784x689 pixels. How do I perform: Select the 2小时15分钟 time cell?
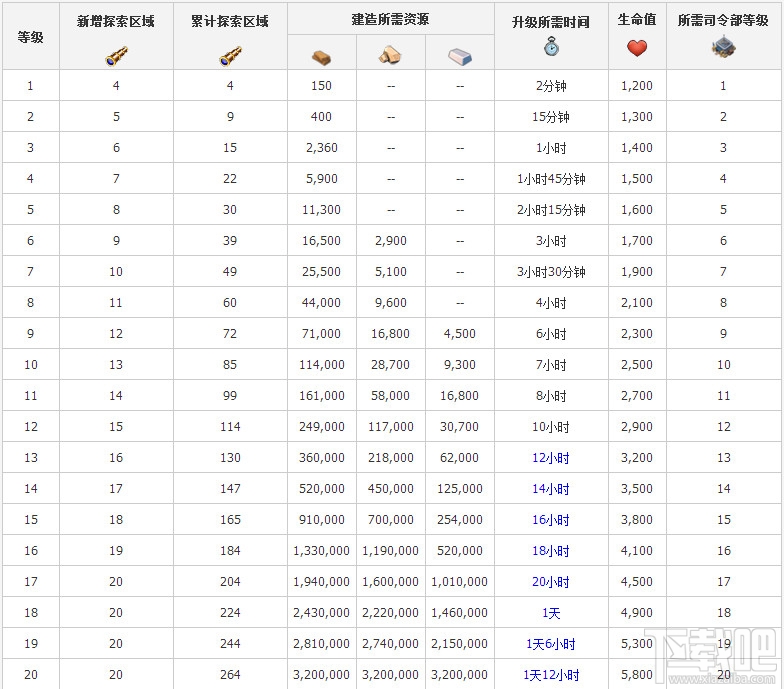coord(551,210)
